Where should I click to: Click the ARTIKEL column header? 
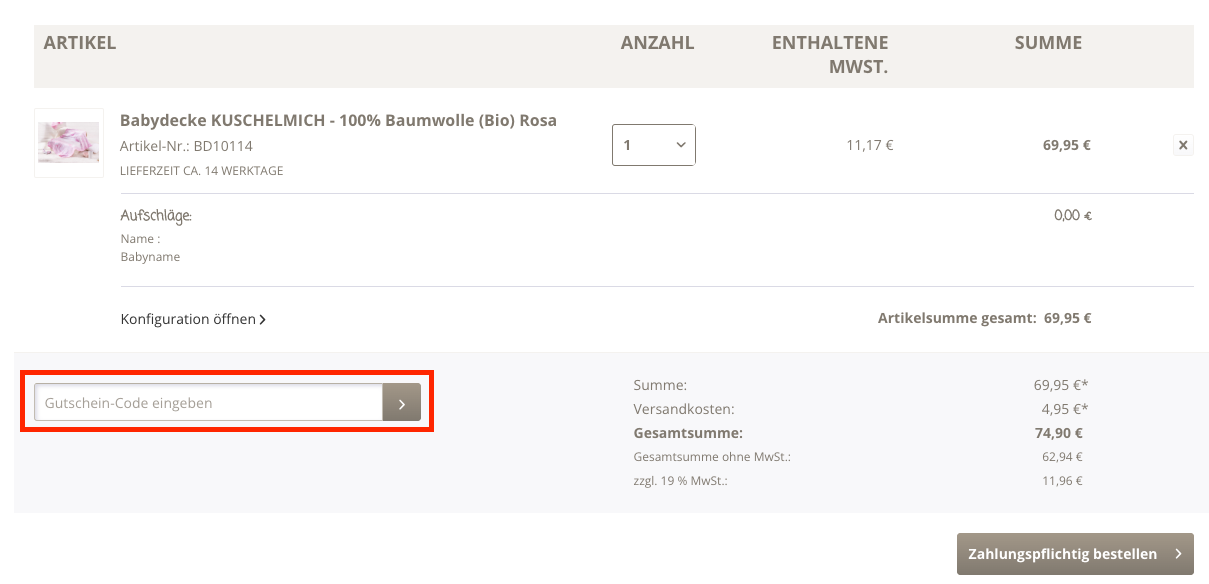tap(80, 43)
